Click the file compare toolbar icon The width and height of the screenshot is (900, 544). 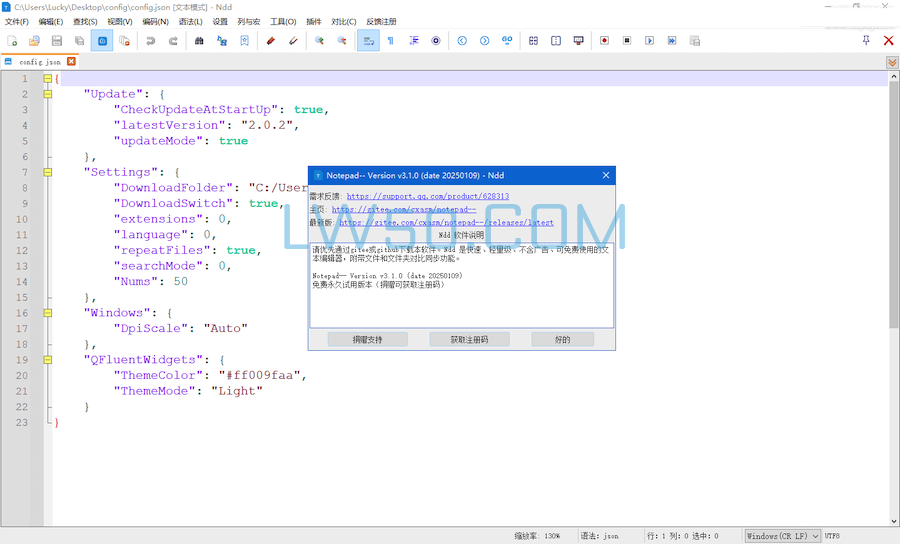point(533,41)
